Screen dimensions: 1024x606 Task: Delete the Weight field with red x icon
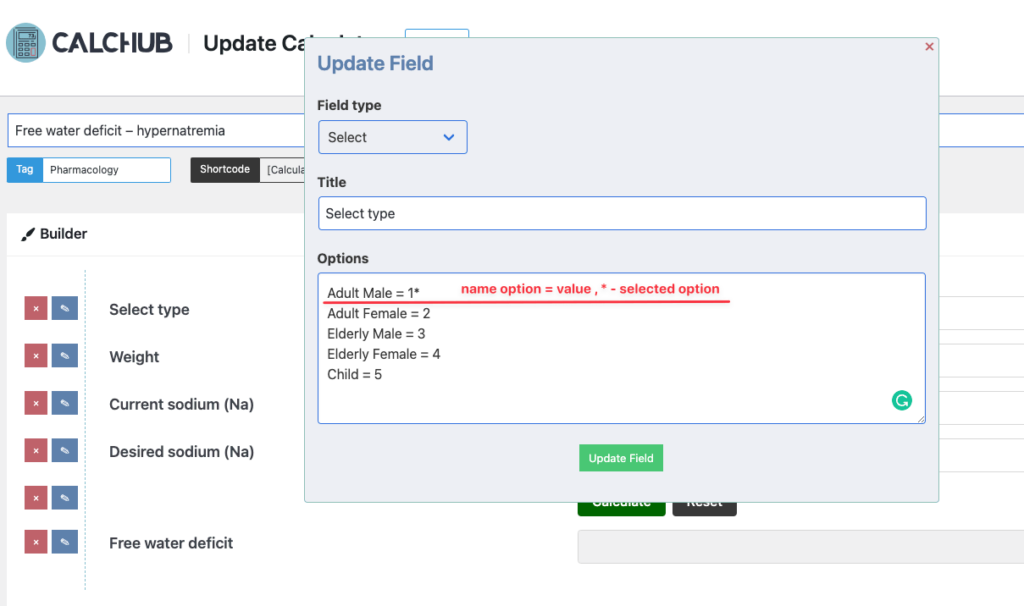click(35, 355)
